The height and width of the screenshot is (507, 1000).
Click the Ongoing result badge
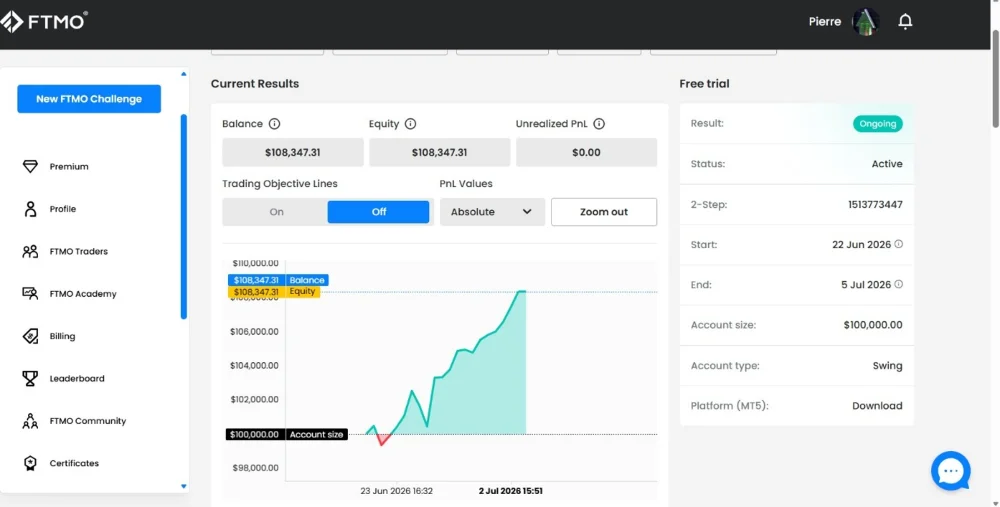(x=878, y=124)
